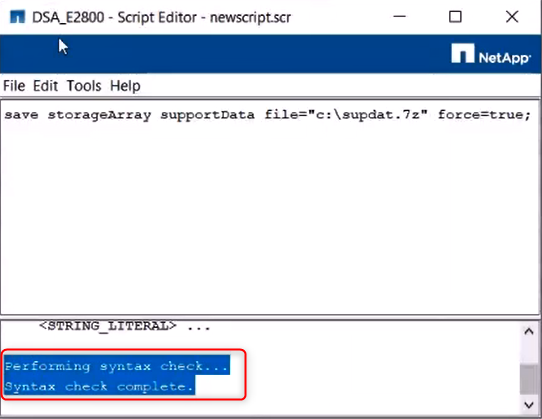Click the 'Performing syntax check...' output line
This screenshot has width=542, height=419.
click(x=117, y=366)
